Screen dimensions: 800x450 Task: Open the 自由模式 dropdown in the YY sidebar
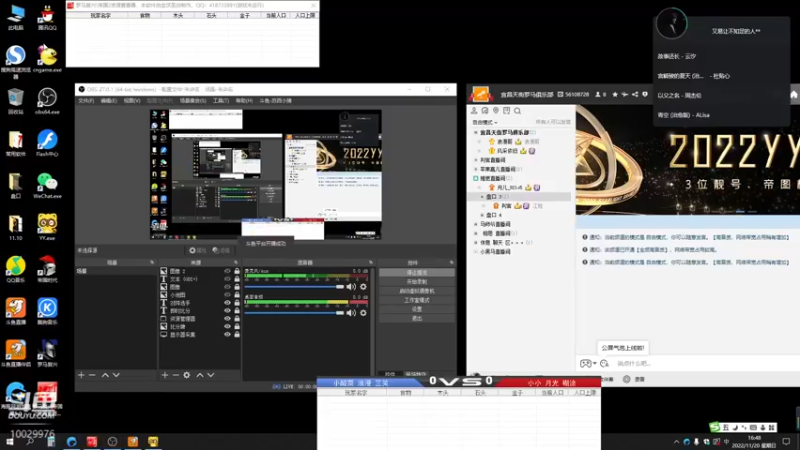(x=485, y=122)
